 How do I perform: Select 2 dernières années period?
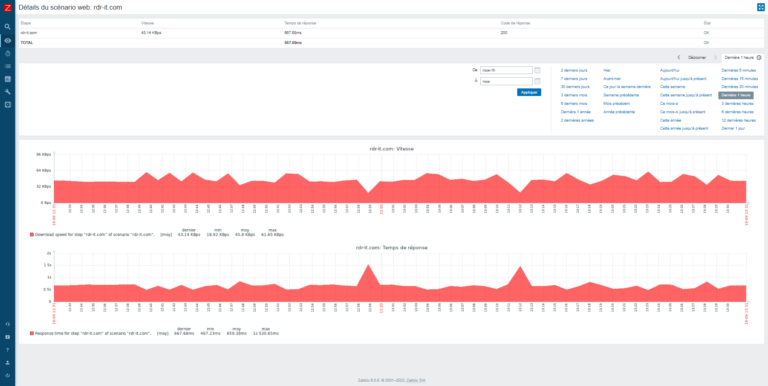577,120
